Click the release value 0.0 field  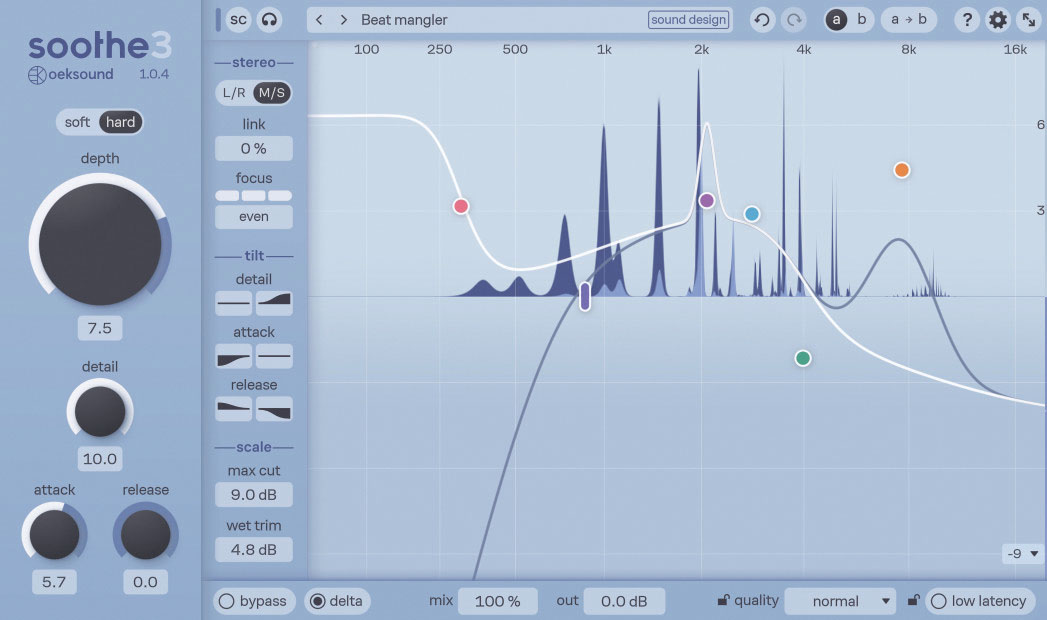(145, 582)
